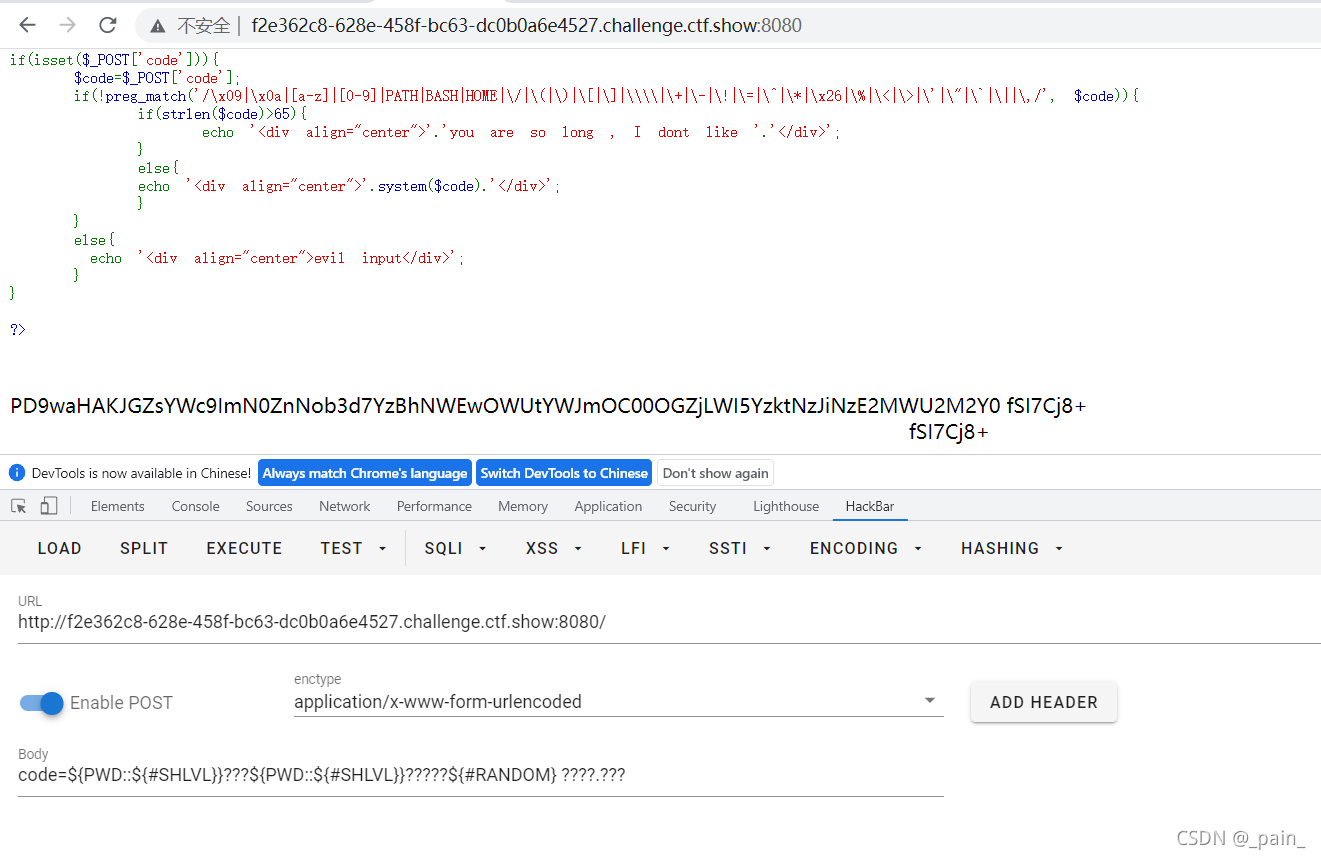Click the LOAD button in HackBar
The width and height of the screenshot is (1321, 859).
(x=60, y=548)
